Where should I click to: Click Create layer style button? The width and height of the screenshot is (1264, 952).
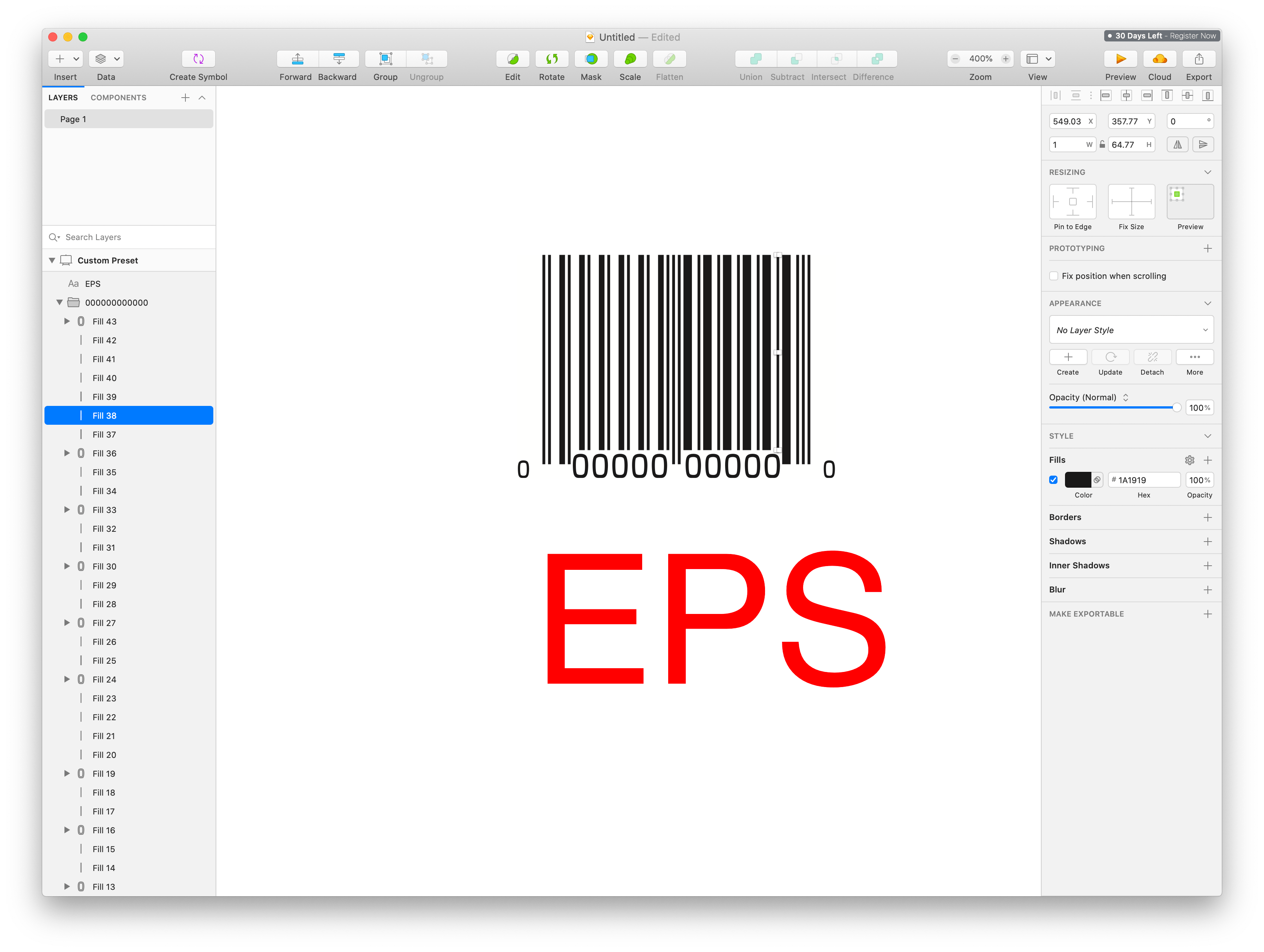[x=1068, y=357]
